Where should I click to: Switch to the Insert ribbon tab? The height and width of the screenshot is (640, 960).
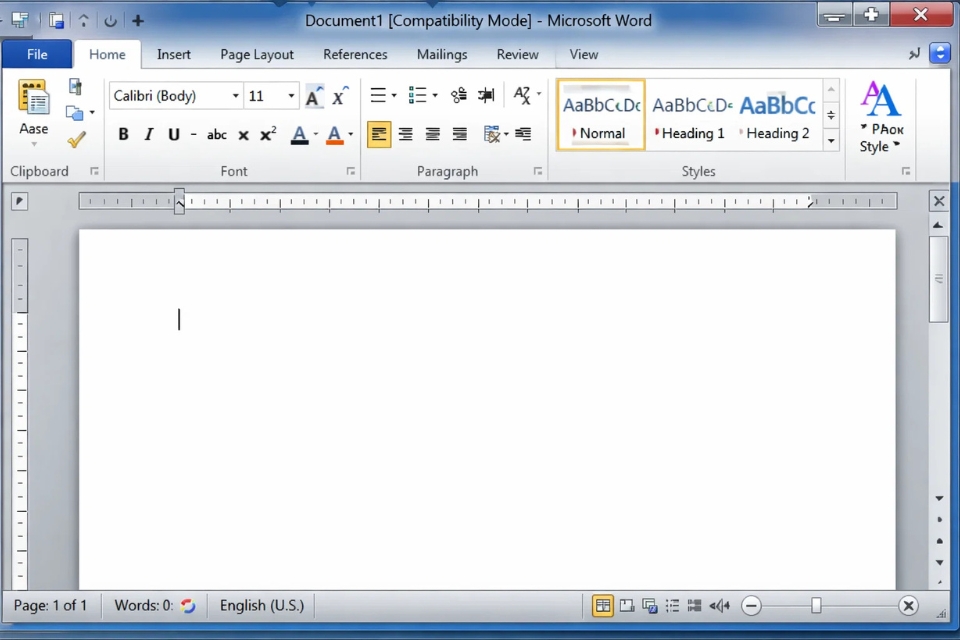point(173,54)
